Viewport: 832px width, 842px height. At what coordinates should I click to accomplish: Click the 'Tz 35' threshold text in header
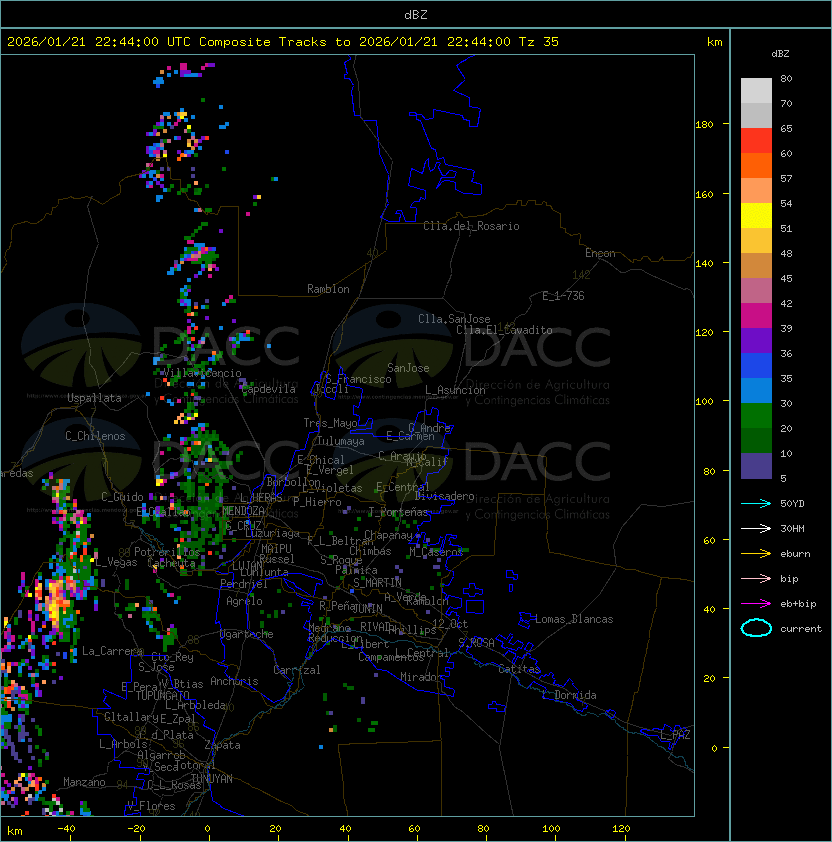539,42
